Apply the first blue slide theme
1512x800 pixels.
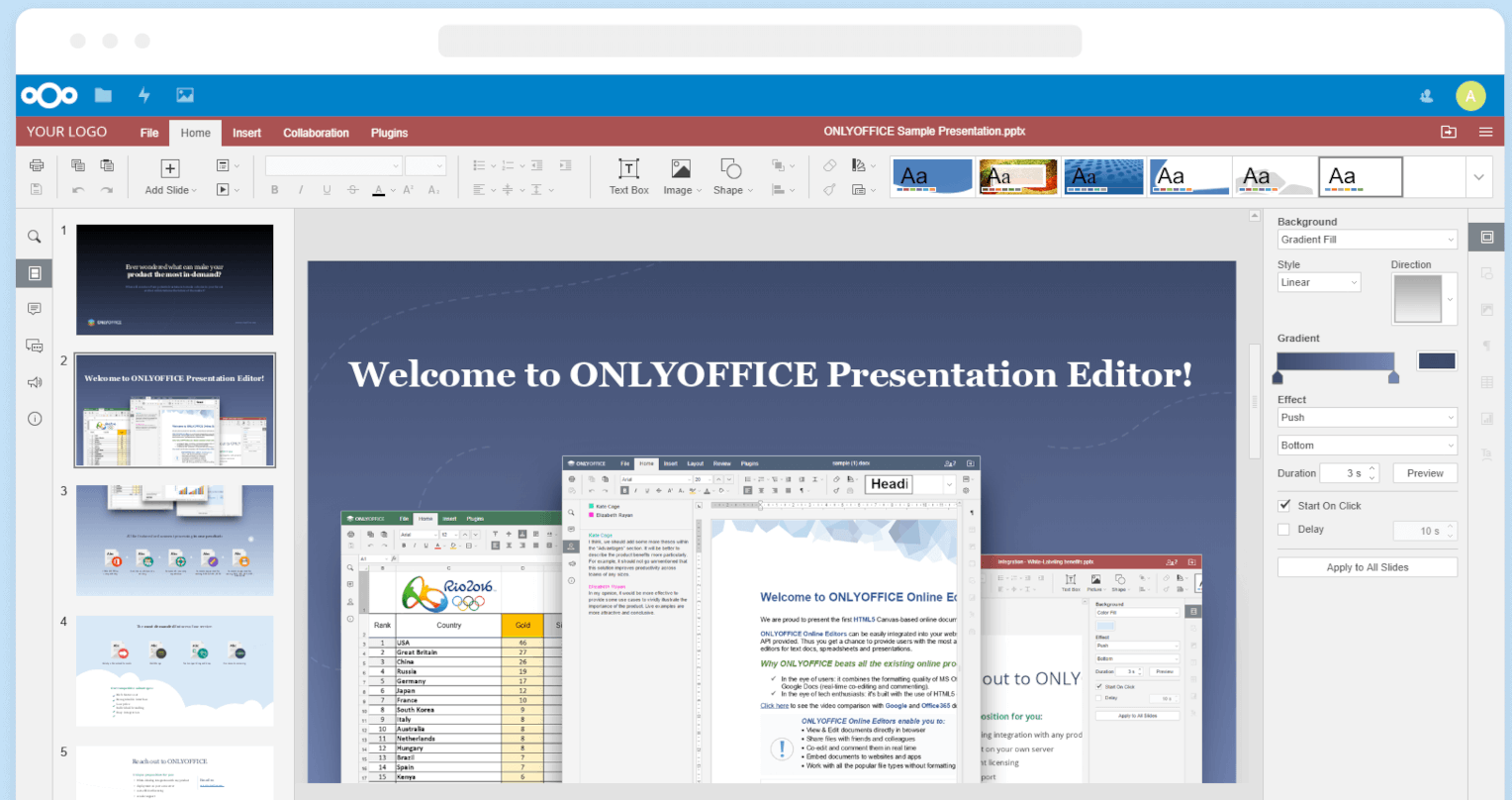point(932,177)
